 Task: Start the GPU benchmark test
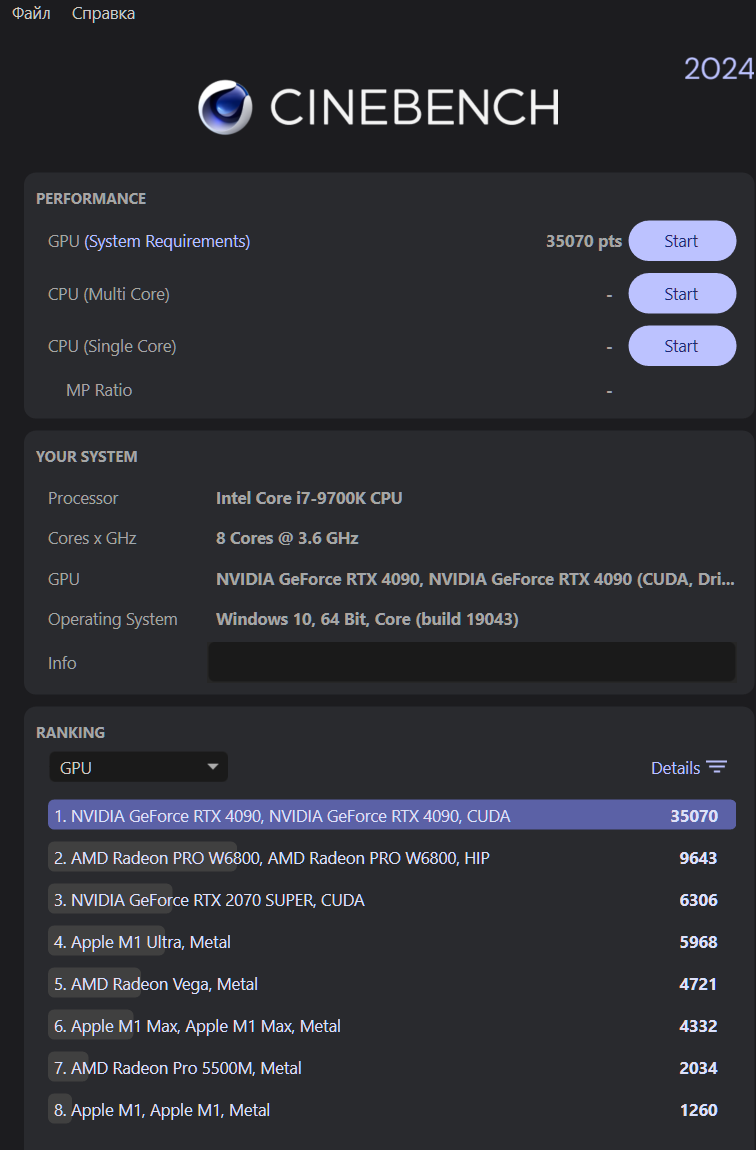pos(681,241)
